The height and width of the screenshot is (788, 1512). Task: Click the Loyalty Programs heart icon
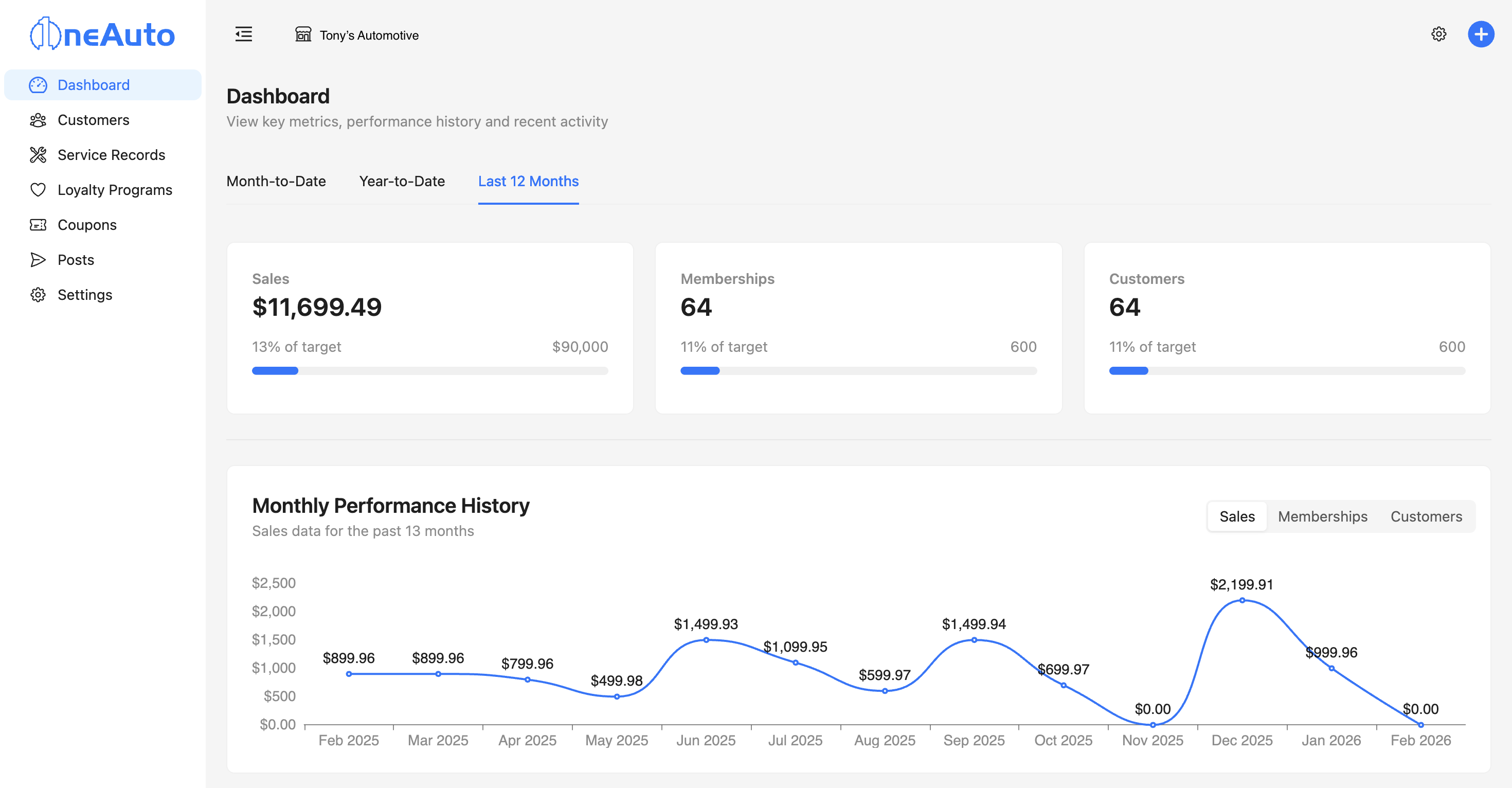[38, 190]
